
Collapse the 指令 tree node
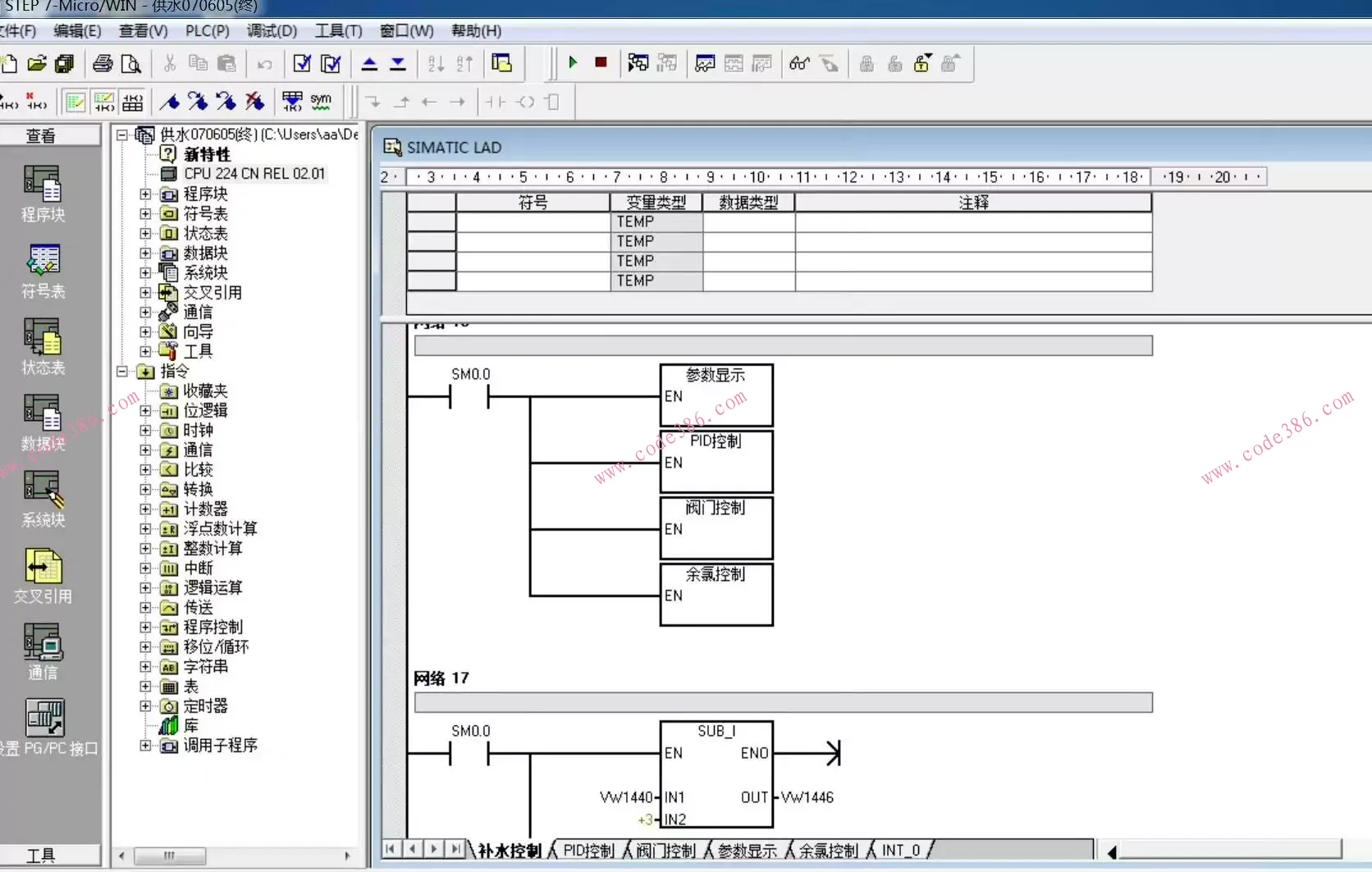click(x=122, y=372)
